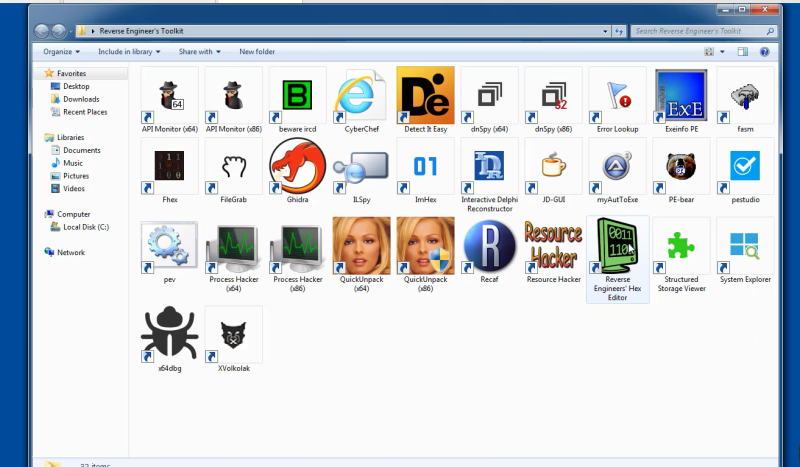Open the Ghidra shortcut

click(x=297, y=166)
